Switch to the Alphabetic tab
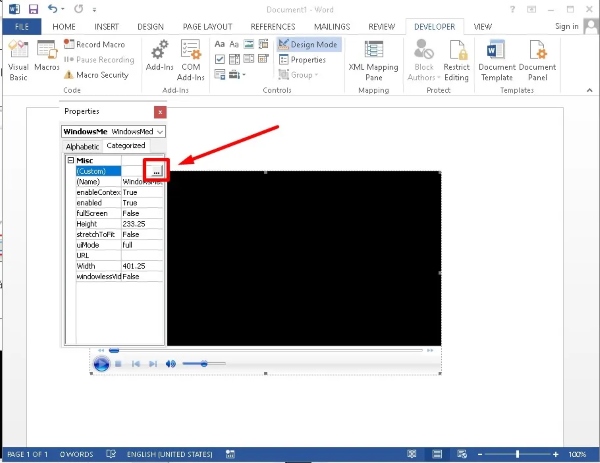 click(81, 146)
